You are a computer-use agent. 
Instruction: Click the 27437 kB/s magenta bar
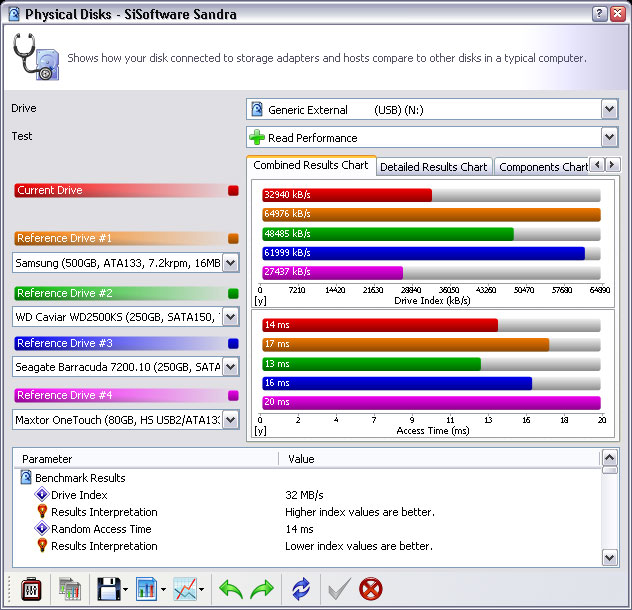point(332,273)
